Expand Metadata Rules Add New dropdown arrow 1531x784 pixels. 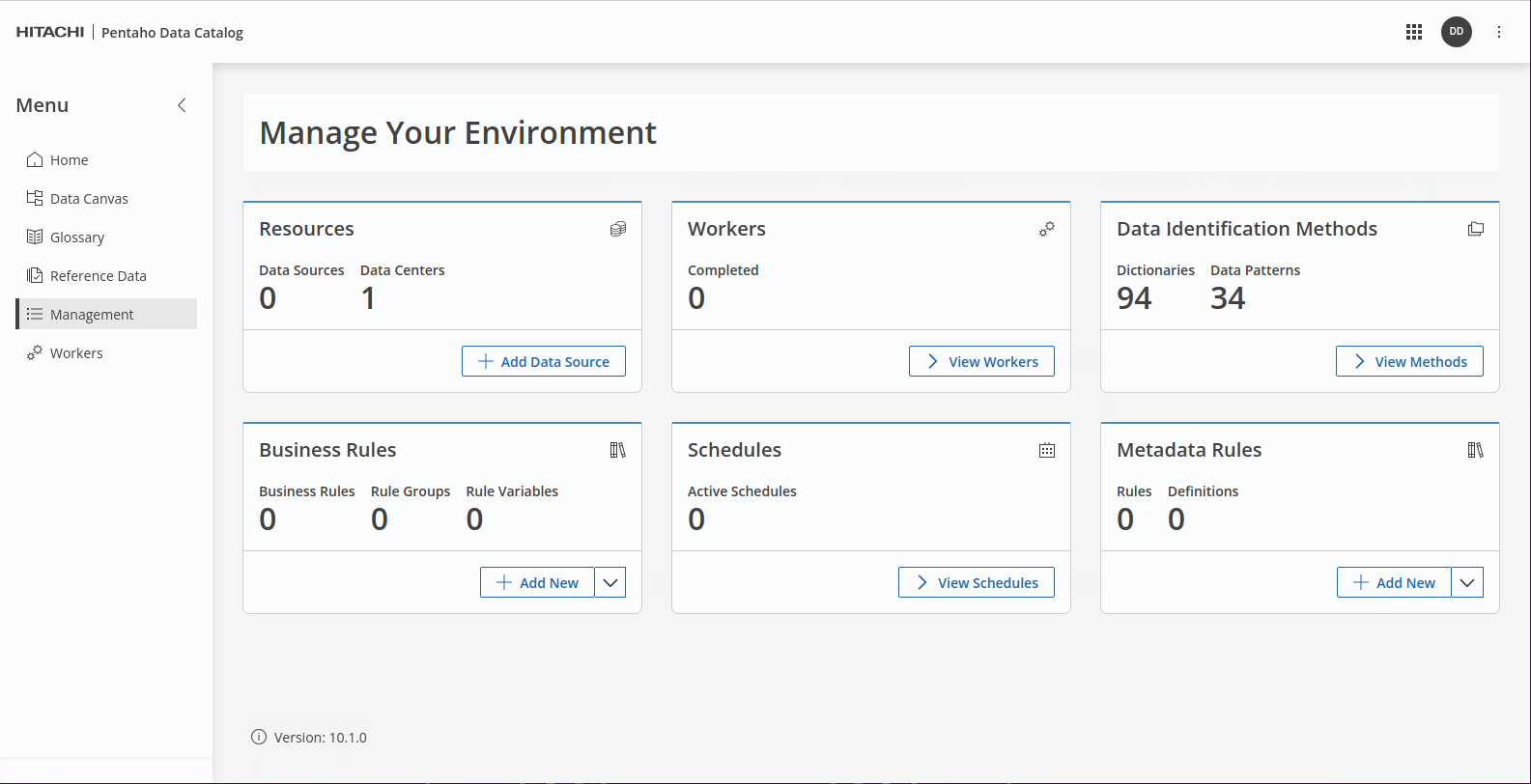(x=1467, y=582)
